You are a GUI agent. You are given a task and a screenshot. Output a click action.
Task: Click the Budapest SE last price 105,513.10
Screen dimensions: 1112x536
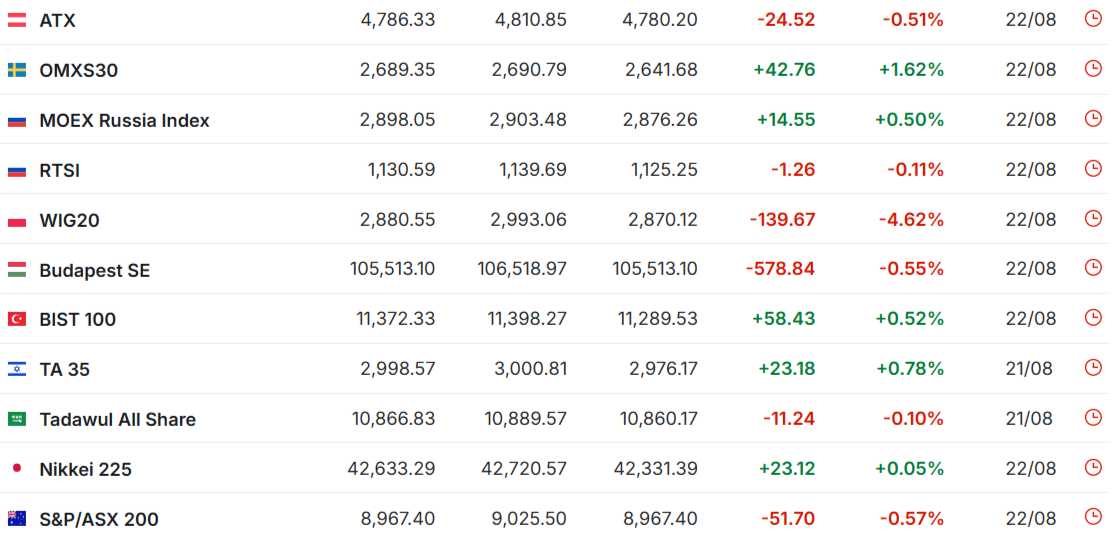[392, 269]
